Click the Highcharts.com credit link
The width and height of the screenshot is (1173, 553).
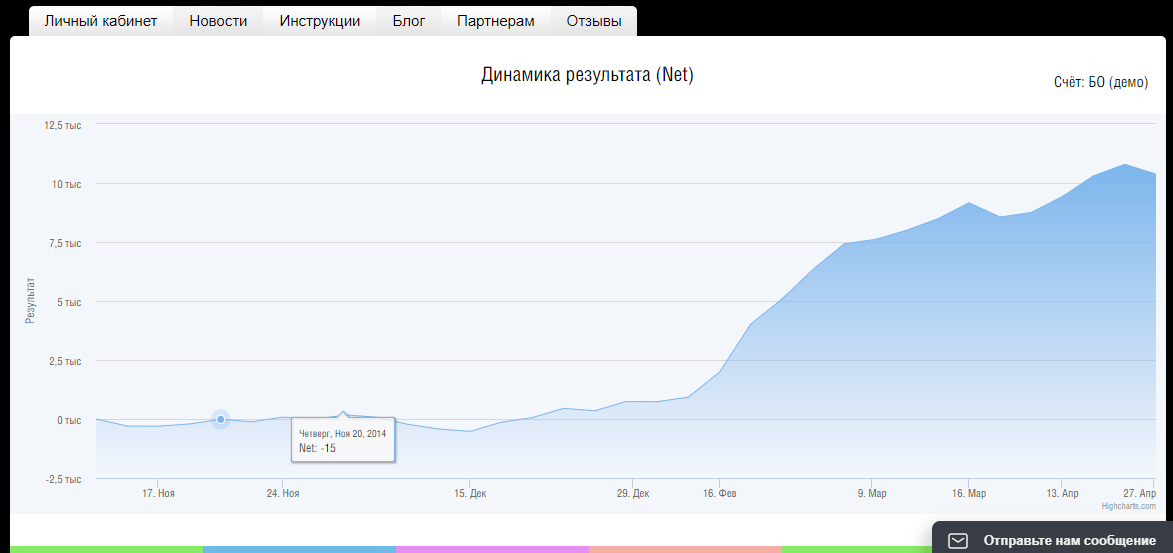tap(1128, 506)
